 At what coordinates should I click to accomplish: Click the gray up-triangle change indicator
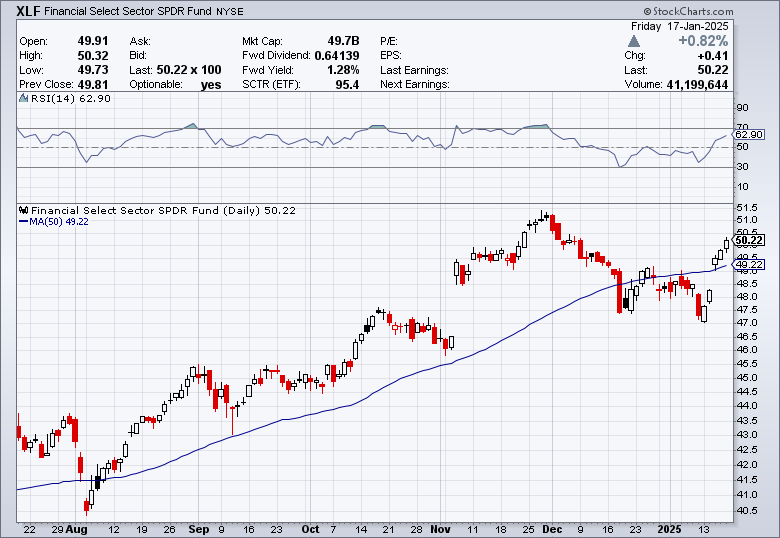[x=634, y=40]
